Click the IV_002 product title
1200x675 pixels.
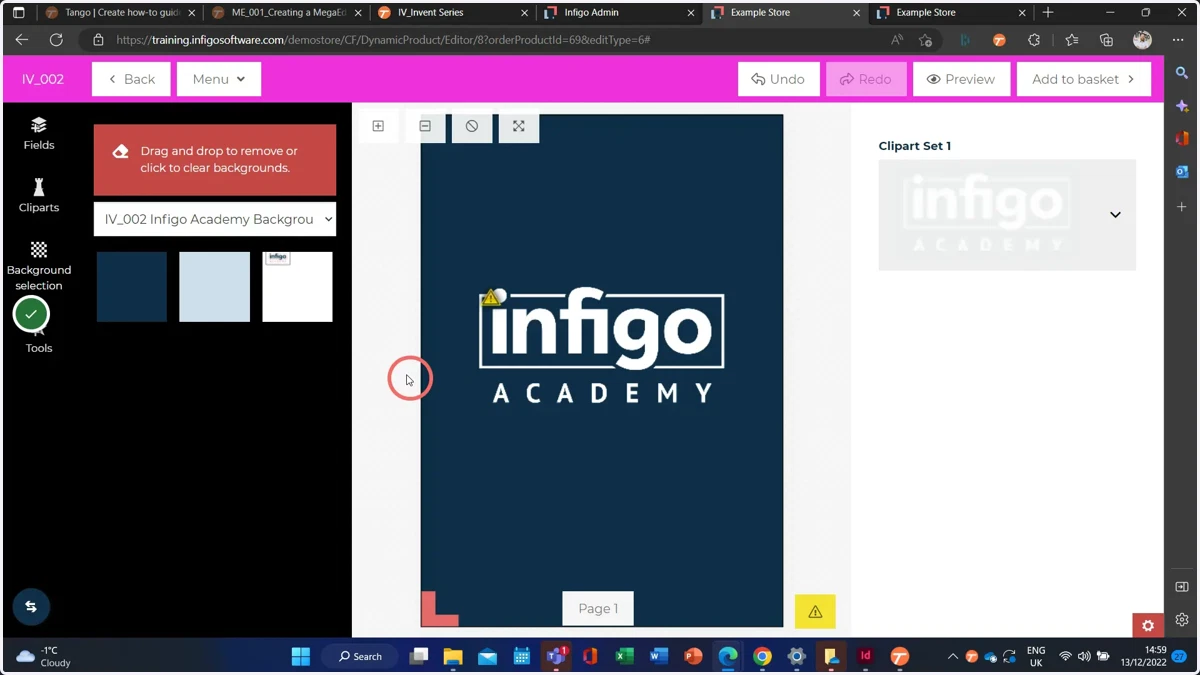[43, 79]
